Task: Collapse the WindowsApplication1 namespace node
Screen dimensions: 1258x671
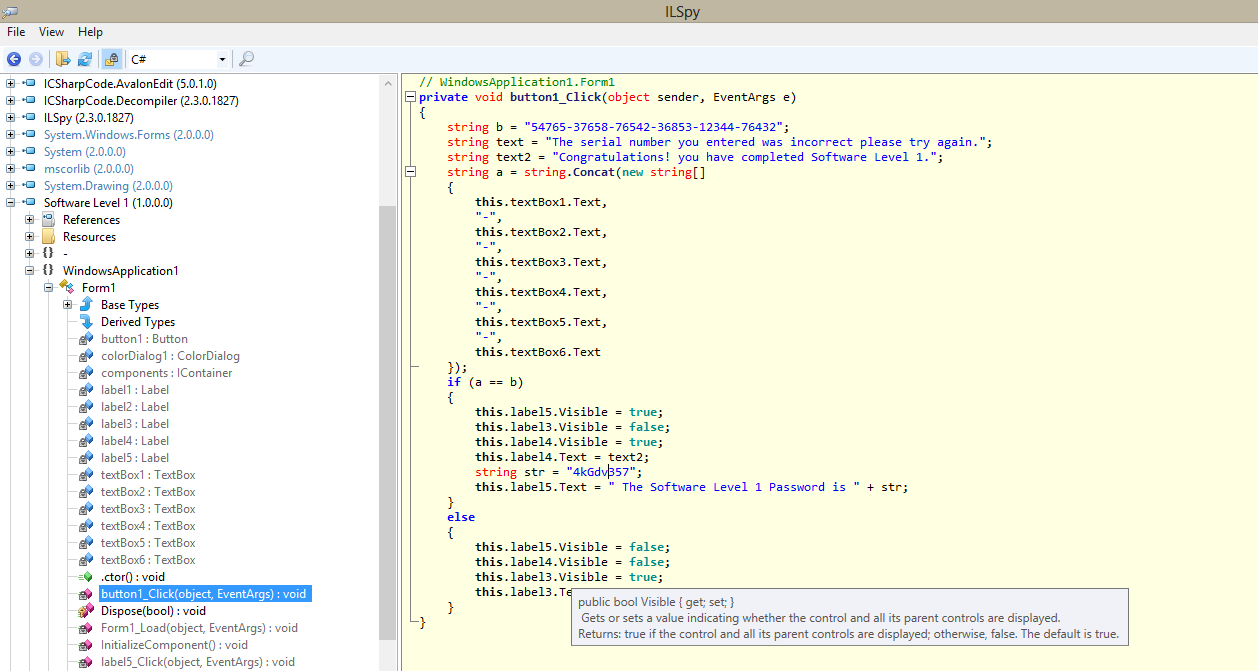Action: (x=30, y=271)
